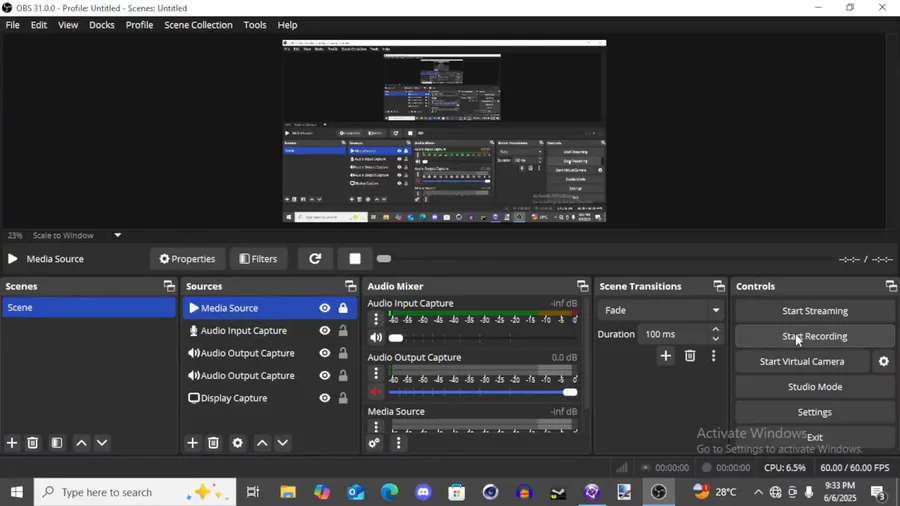
Task: Hide the Display Capture source
Action: tap(325, 398)
